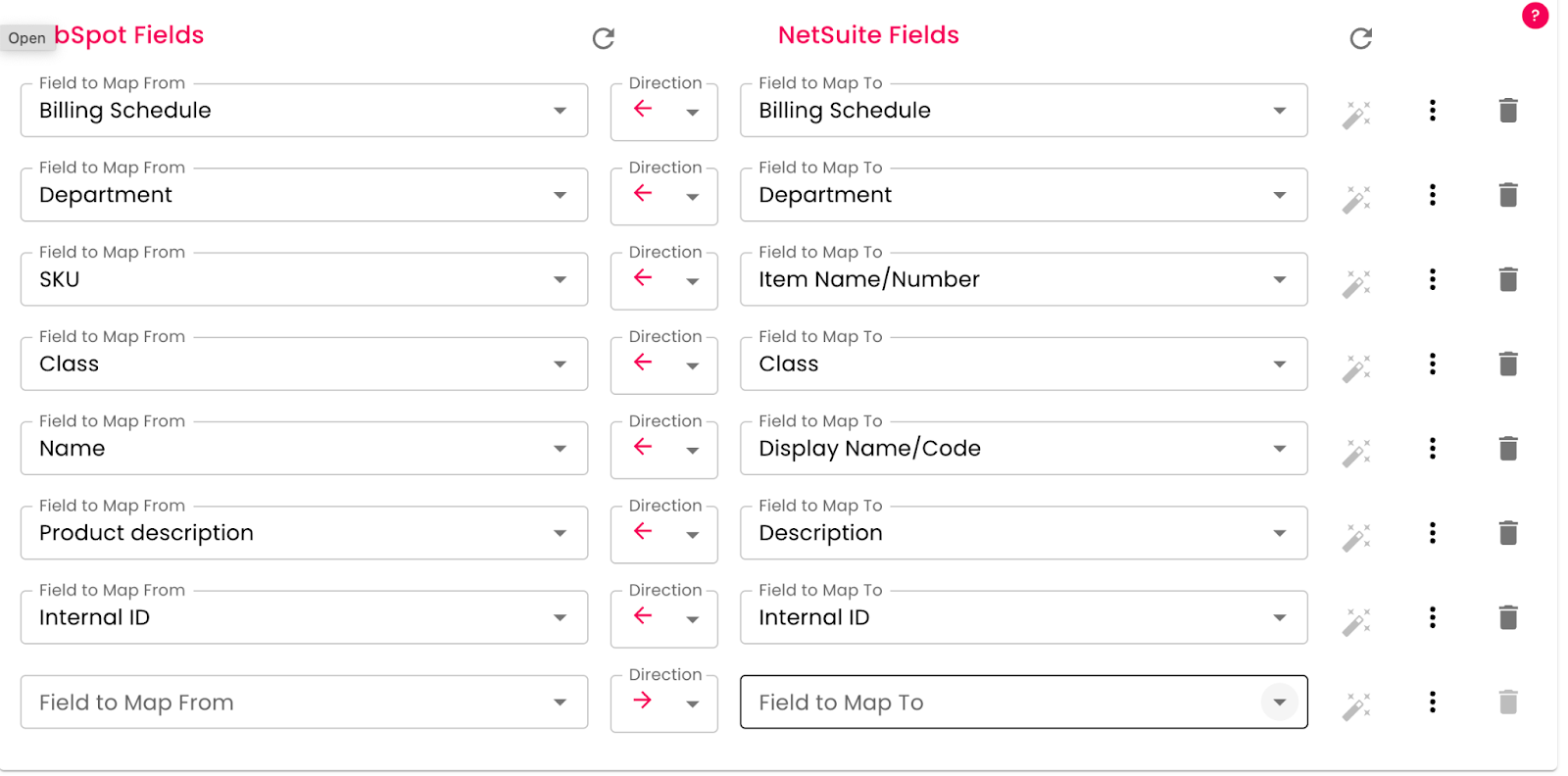Refresh the HubSpot Fields list
The height and width of the screenshot is (776, 1568).
click(x=604, y=38)
